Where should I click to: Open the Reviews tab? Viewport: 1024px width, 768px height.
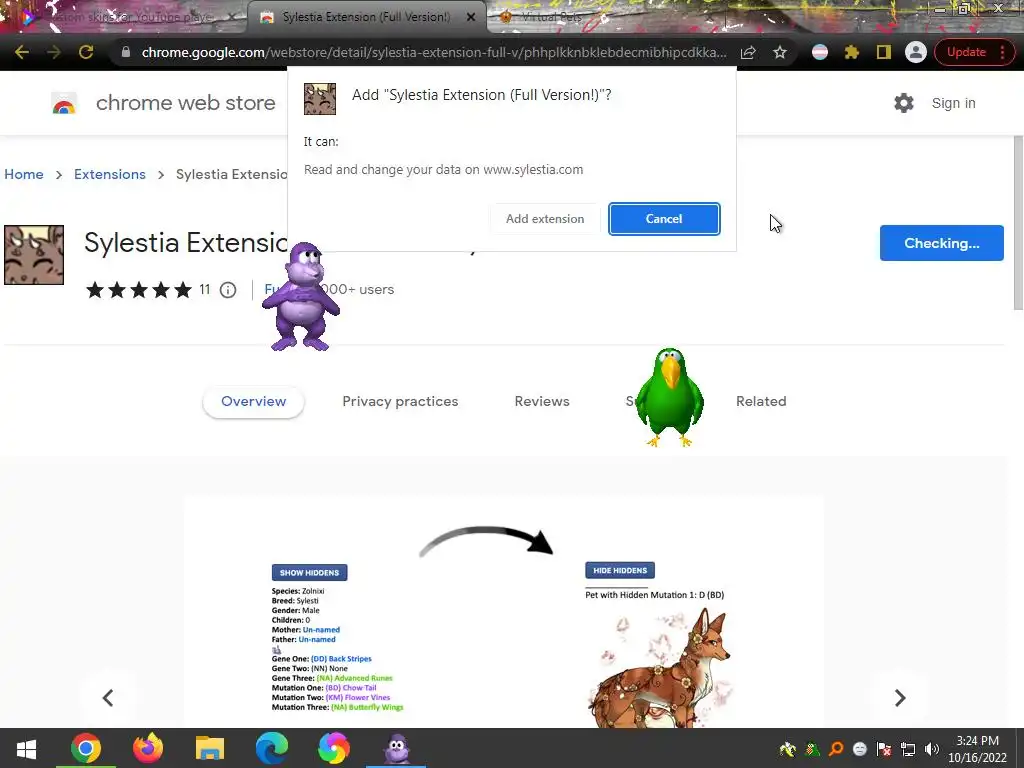point(542,402)
